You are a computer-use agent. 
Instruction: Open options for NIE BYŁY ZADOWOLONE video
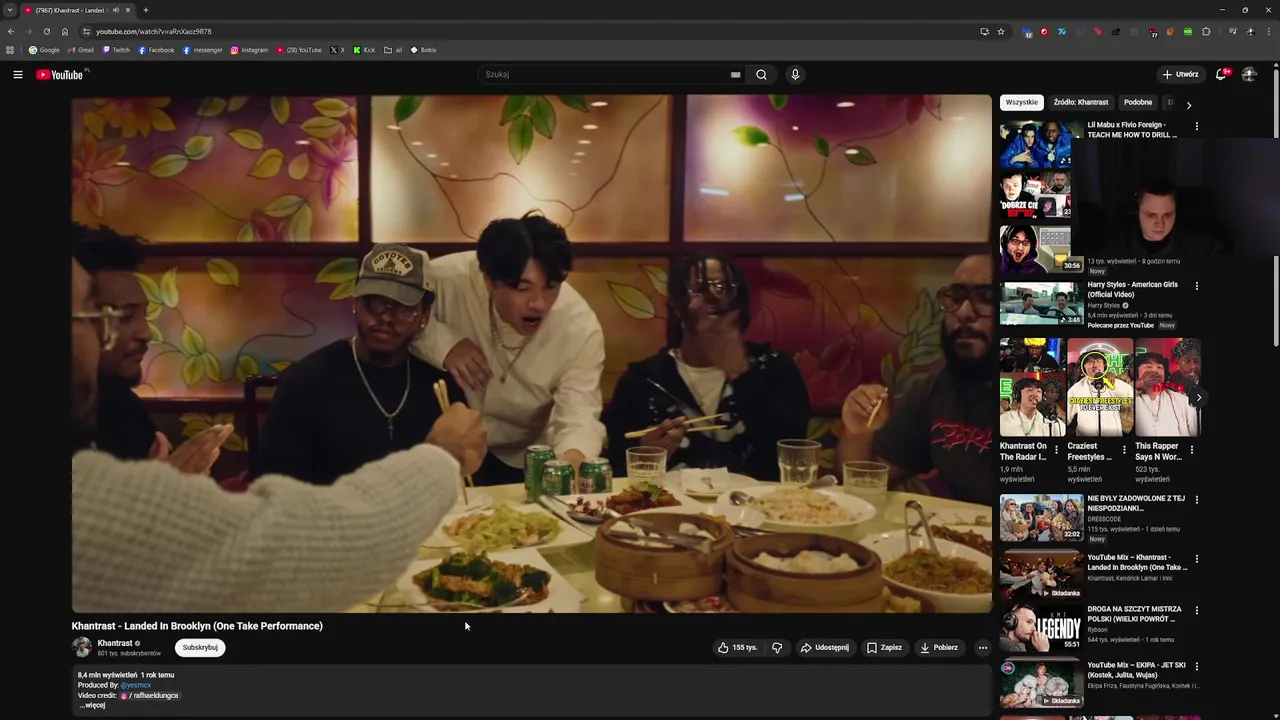coord(1196,499)
